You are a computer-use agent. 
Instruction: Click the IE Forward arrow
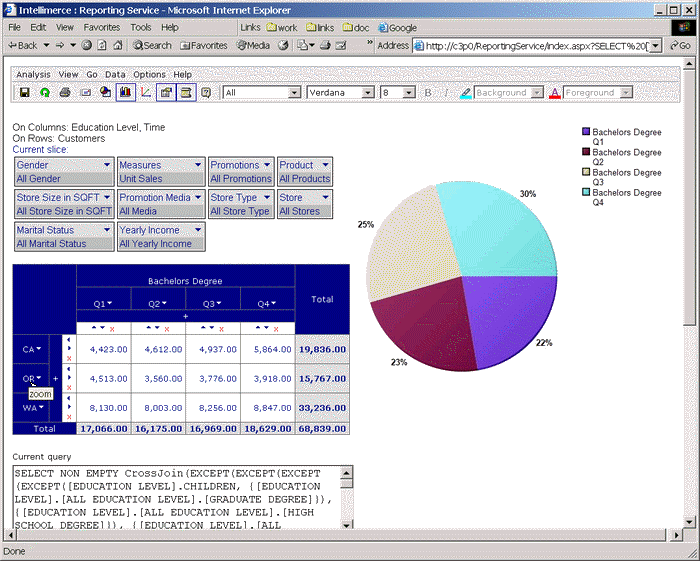[x=60, y=45]
